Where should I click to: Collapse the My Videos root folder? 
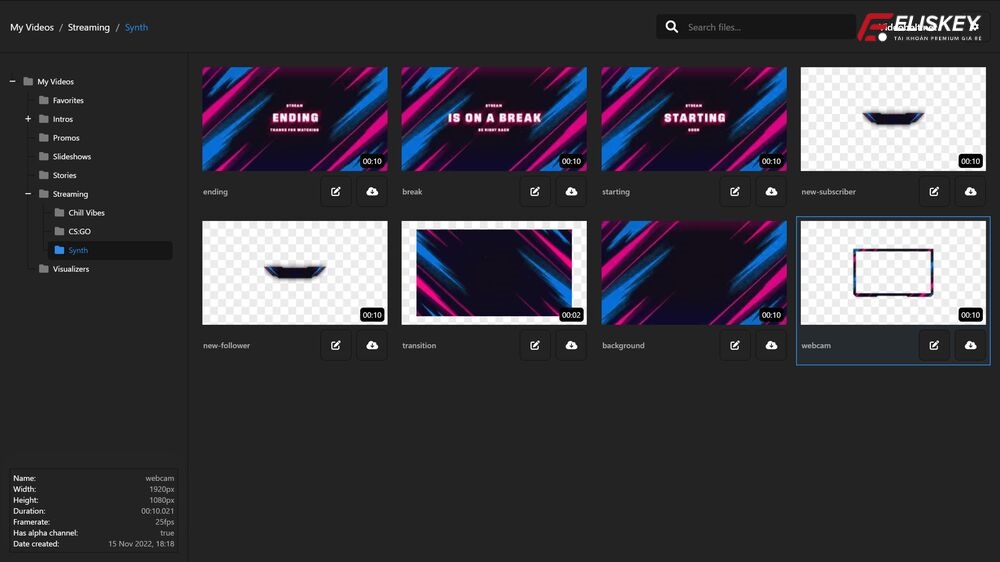click(13, 82)
